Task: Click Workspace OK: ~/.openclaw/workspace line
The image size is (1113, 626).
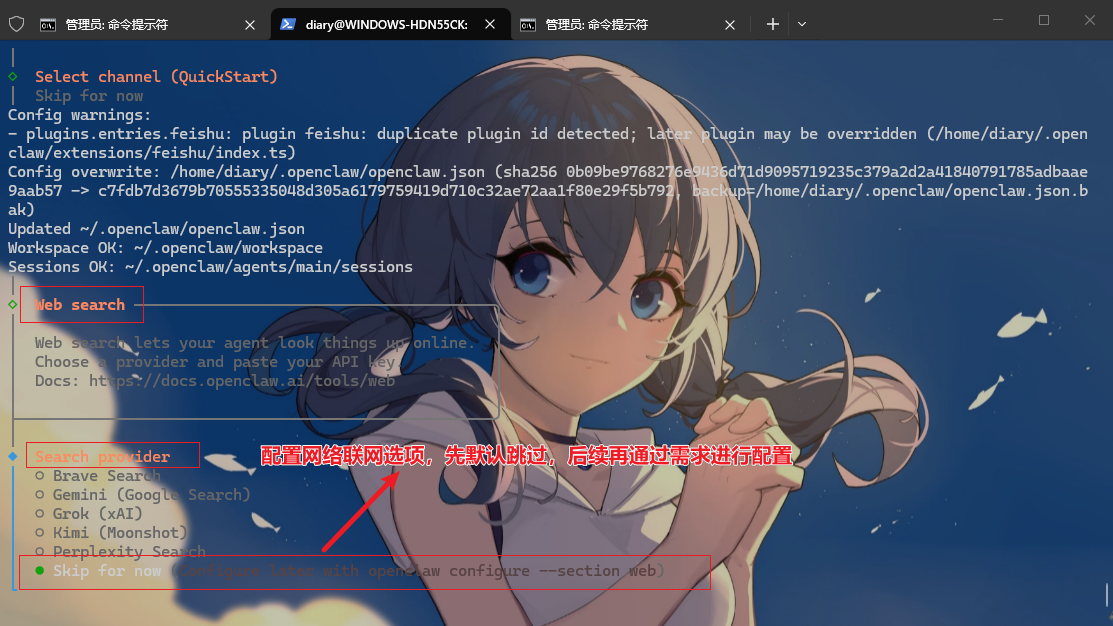Action: click(x=165, y=248)
